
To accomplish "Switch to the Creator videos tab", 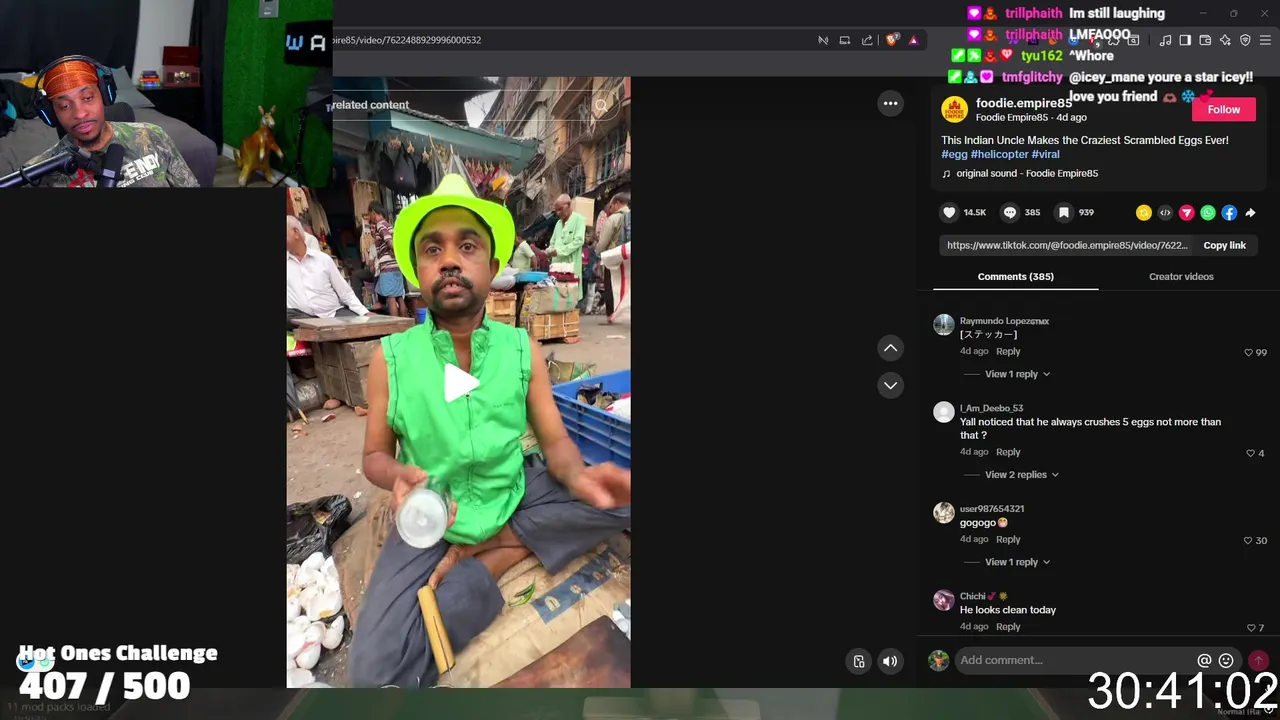I will (1181, 276).
